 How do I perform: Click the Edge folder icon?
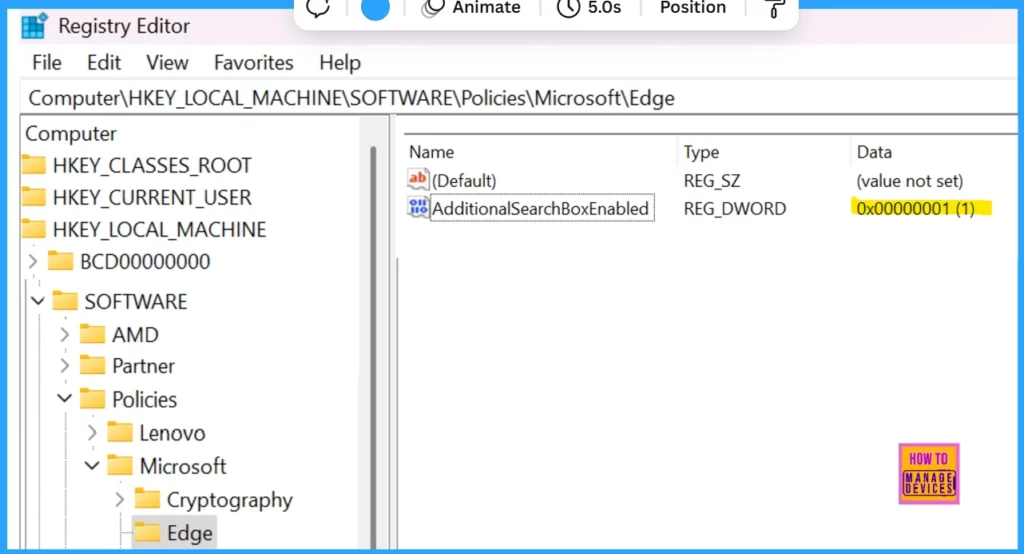pyautogui.click(x=148, y=532)
